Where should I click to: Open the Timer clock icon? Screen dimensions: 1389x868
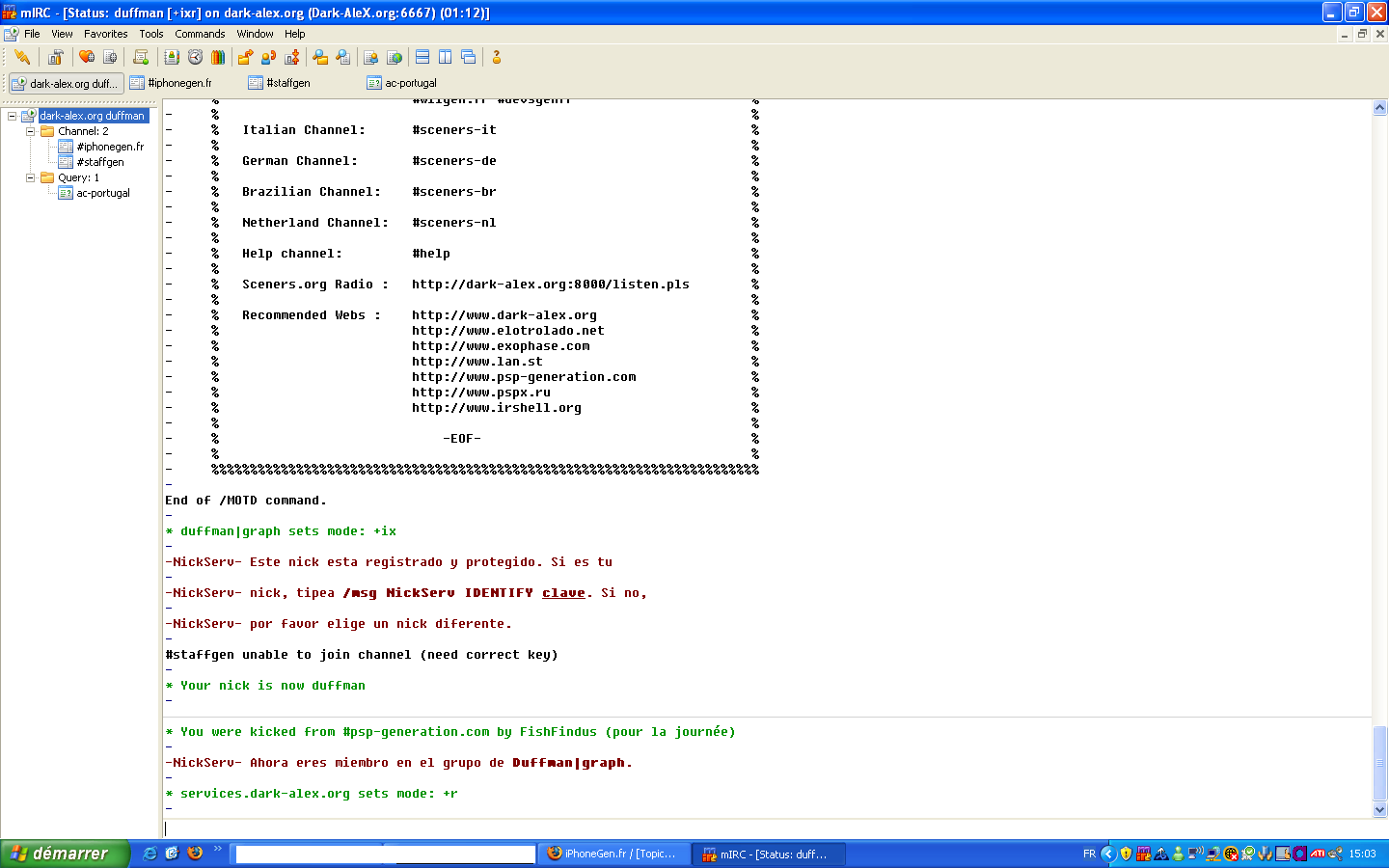pyautogui.click(x=195, y=57)
